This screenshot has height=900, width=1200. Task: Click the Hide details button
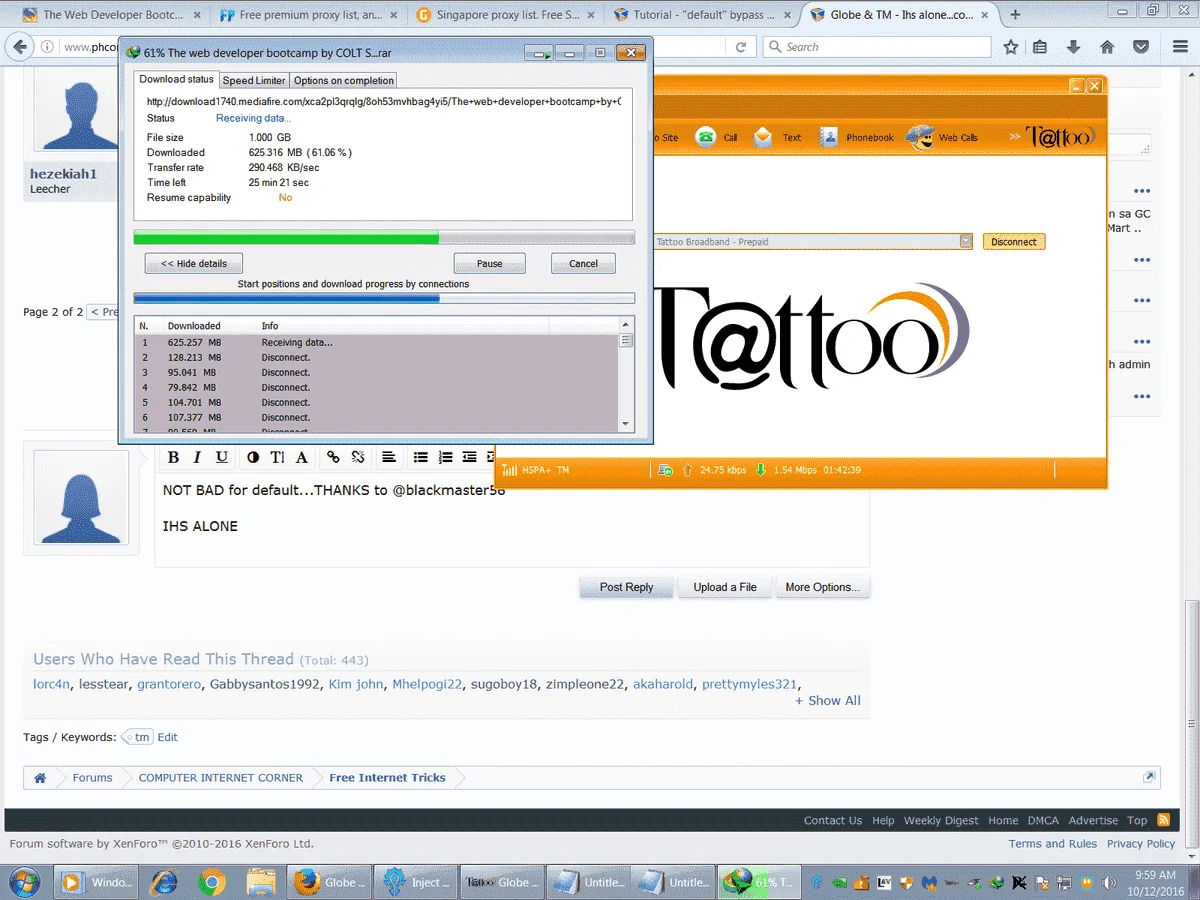point(194,263)
